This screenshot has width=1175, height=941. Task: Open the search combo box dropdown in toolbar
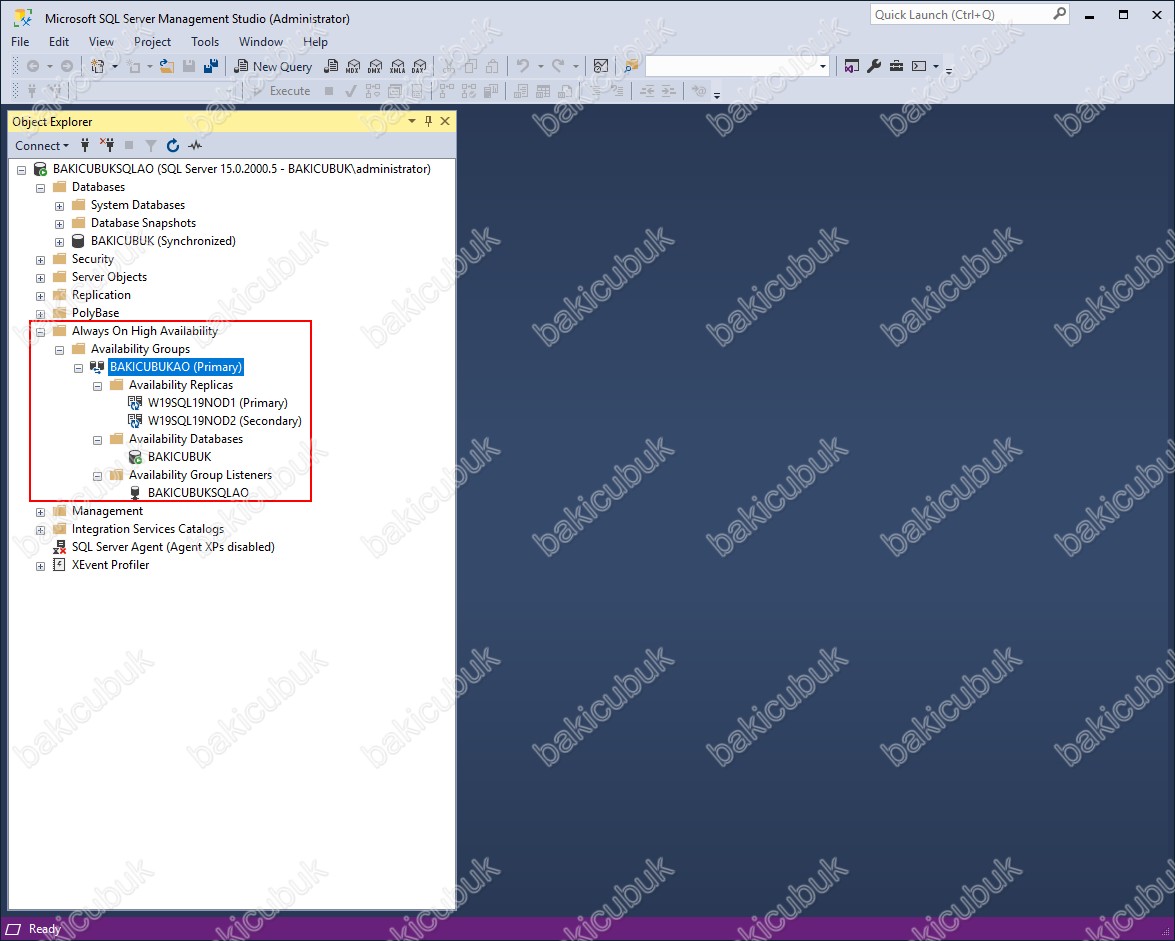coord(822,67)
